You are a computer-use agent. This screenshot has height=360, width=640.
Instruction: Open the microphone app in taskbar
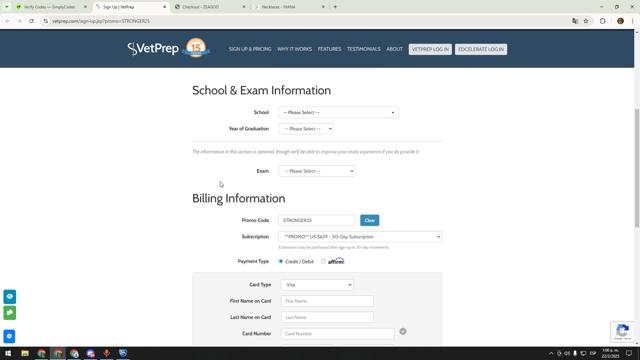coord(107,353)
